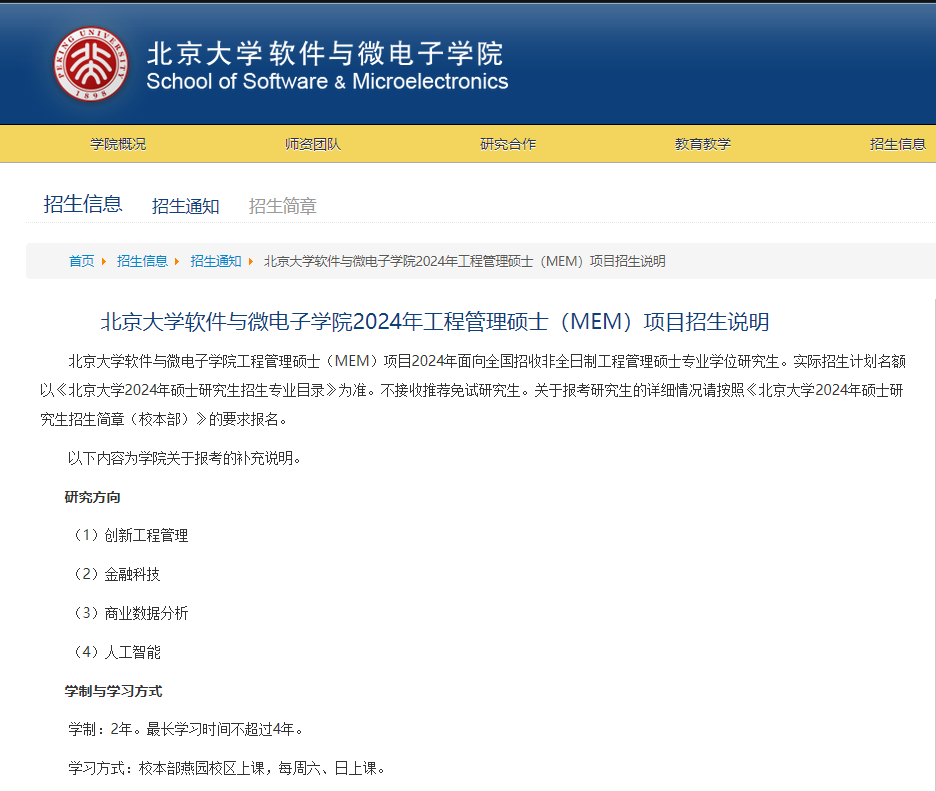
Task: Click School of Software & Microelectronics subtitle
Action: click(327, 81)
